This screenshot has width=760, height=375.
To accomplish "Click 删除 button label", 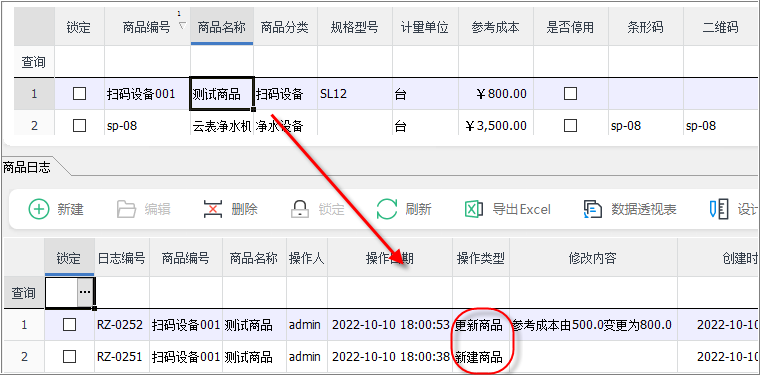I will [x=244, y=210].
